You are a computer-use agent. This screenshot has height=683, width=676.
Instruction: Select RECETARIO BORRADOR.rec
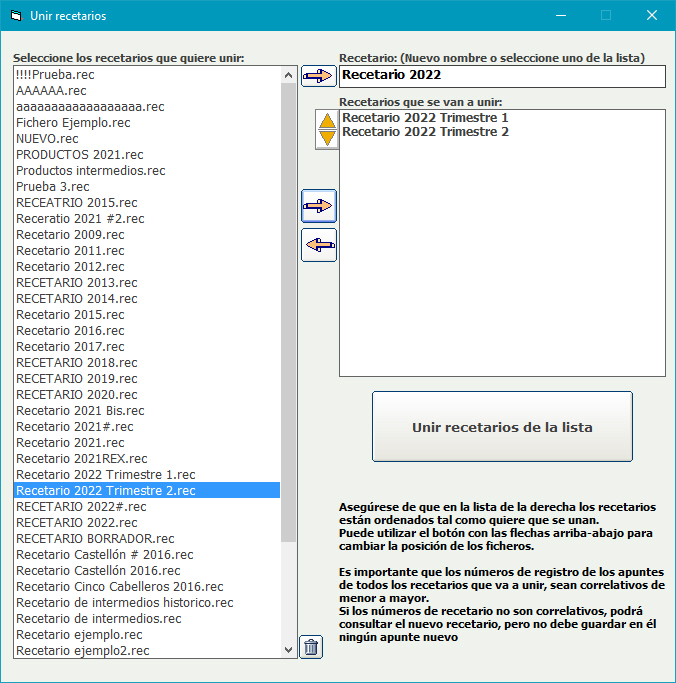[147, 538]
